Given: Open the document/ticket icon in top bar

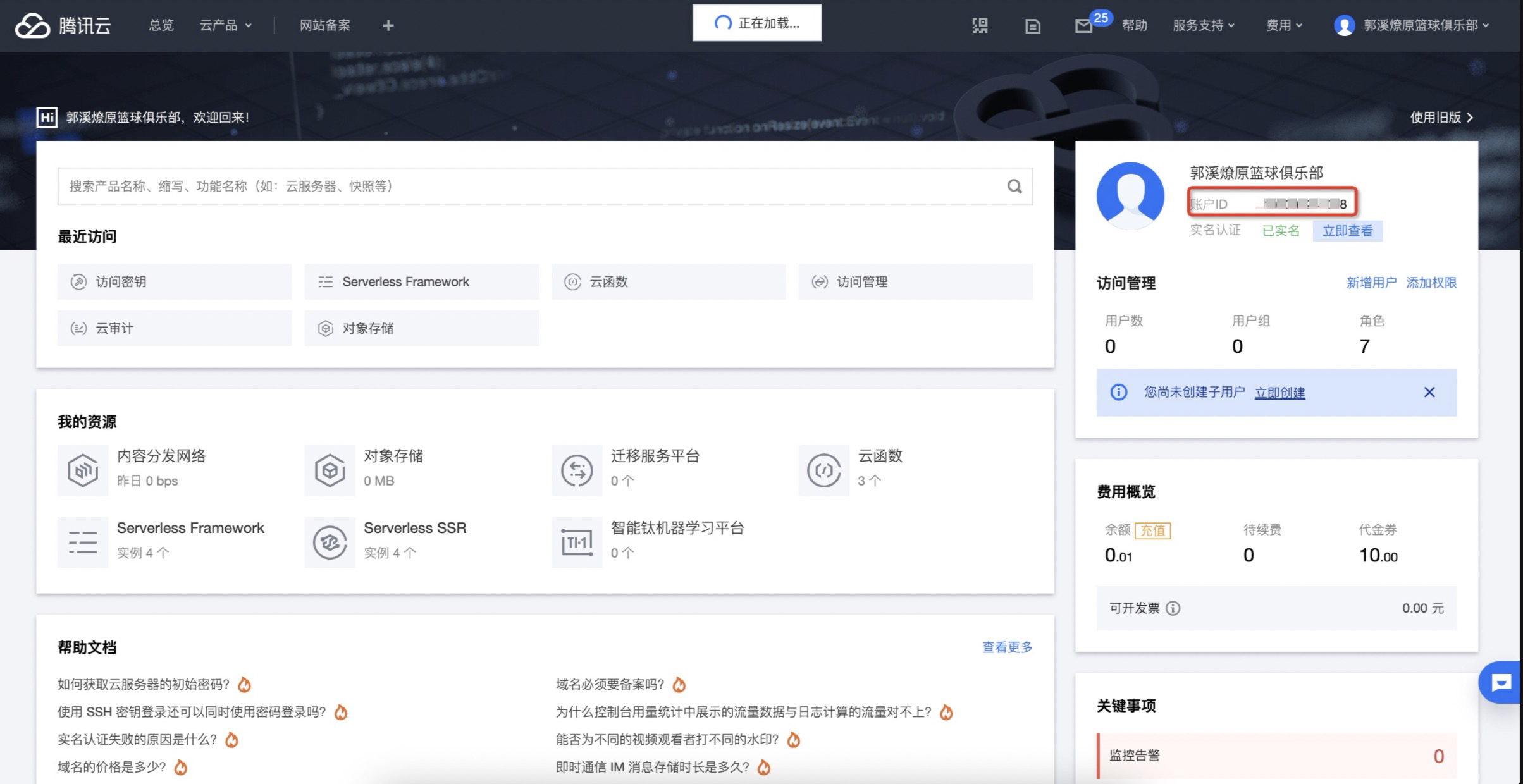Looking at the screenshot, I should [x=1032, y=26].
